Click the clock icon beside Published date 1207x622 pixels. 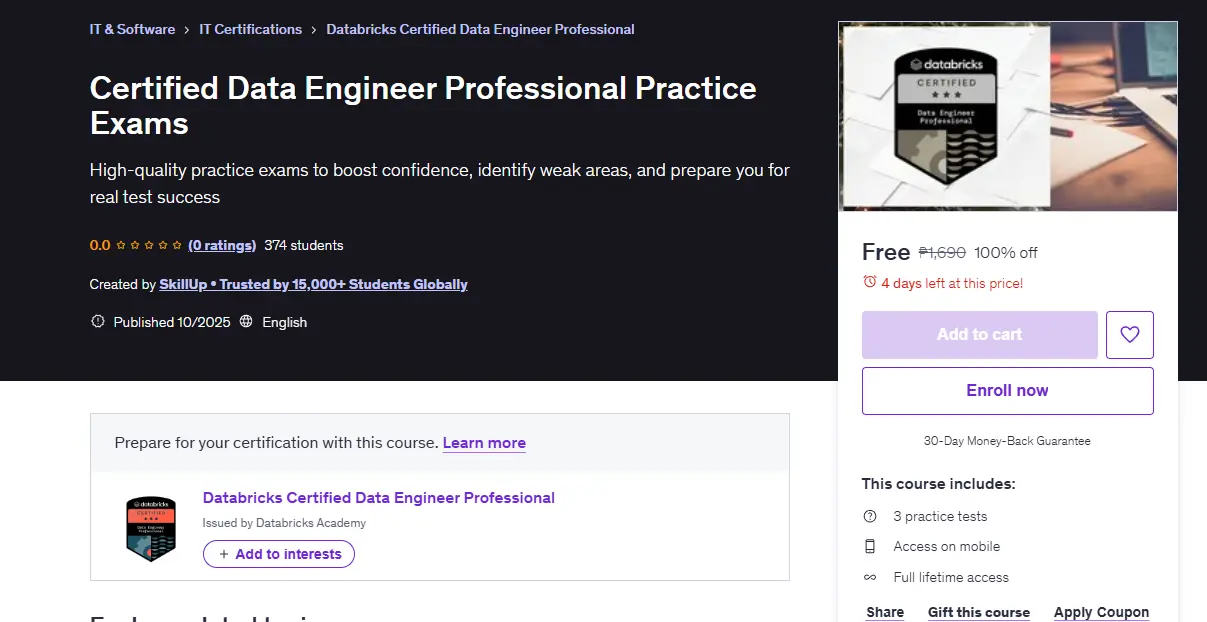point(98,322)
